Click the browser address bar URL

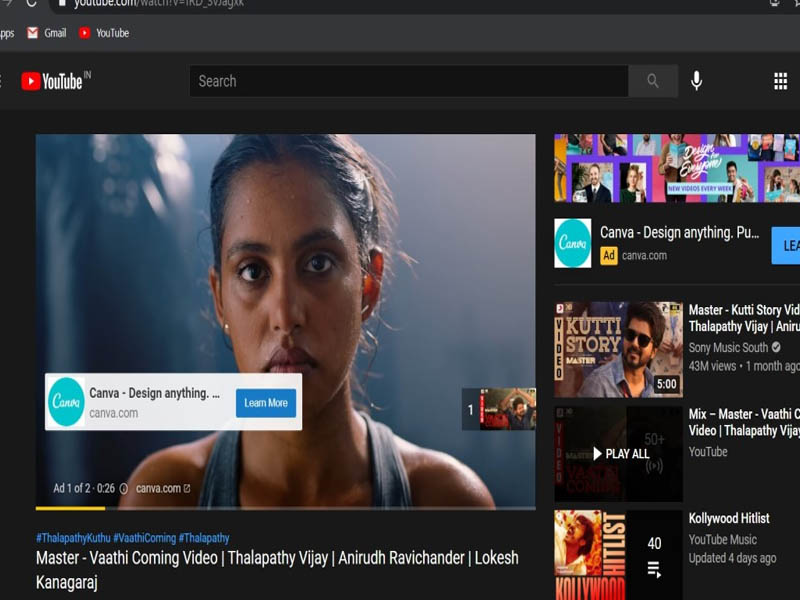click(x=159, y=4)
